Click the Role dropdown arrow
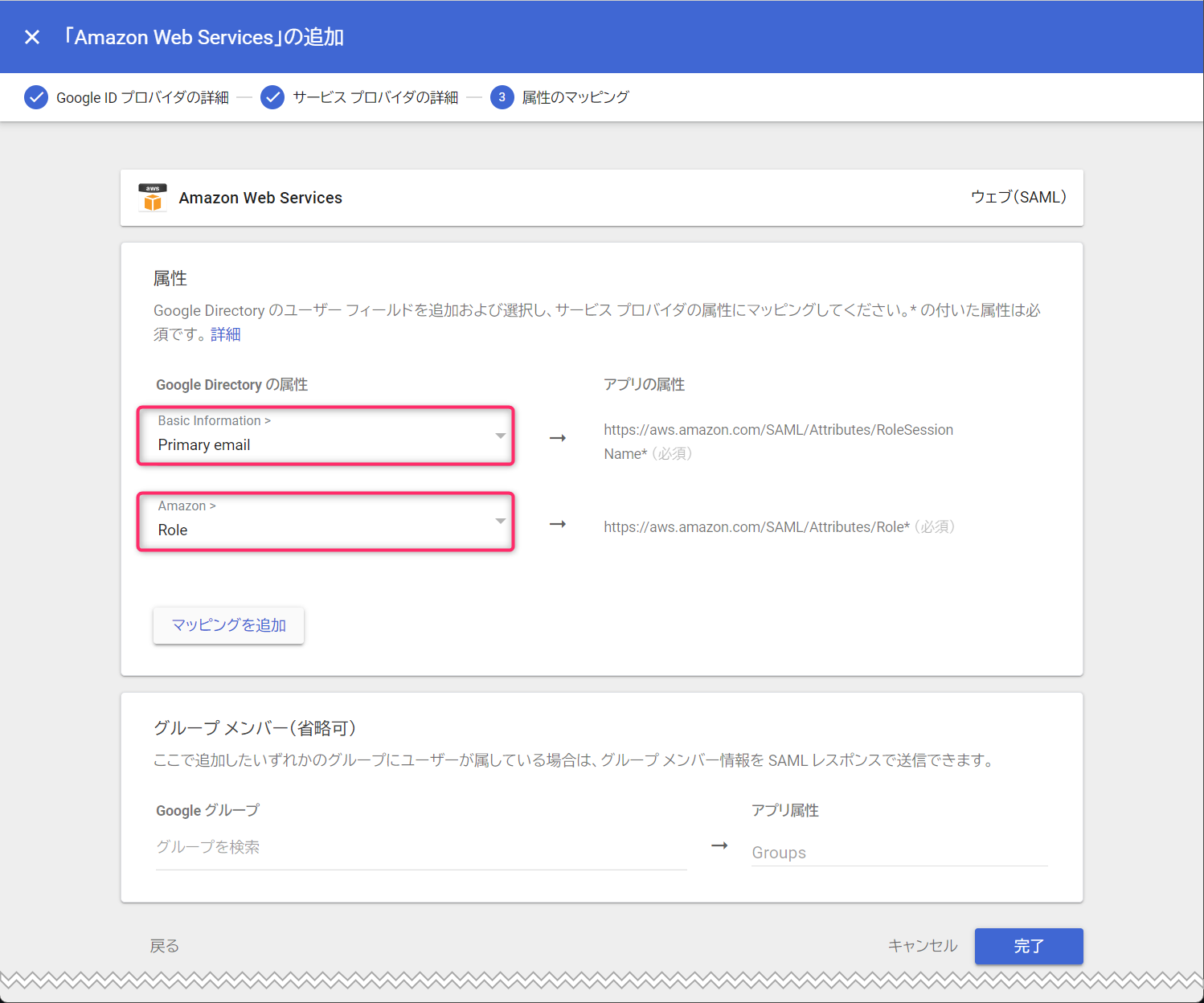Image resolution: width=1204 pixels, height=1003 pixels. (501, 521)
